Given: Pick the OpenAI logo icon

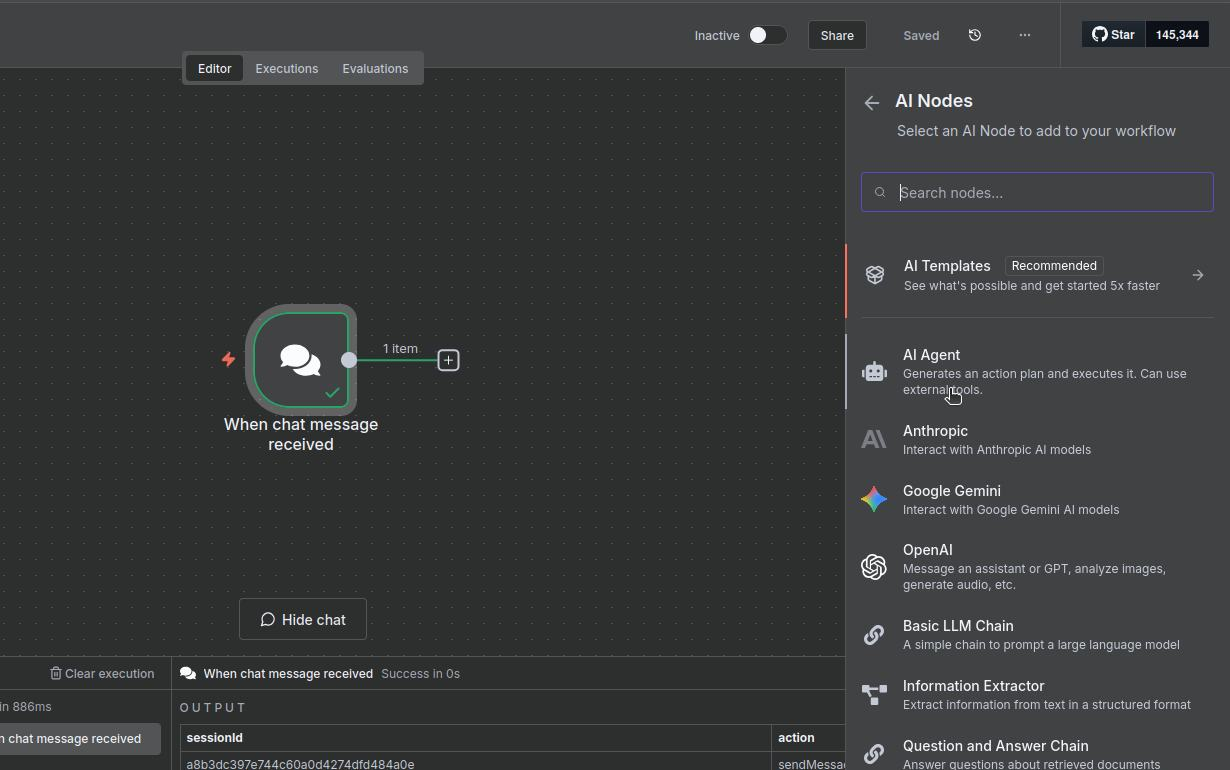Looking at the screenshot, I should (874, 567).
